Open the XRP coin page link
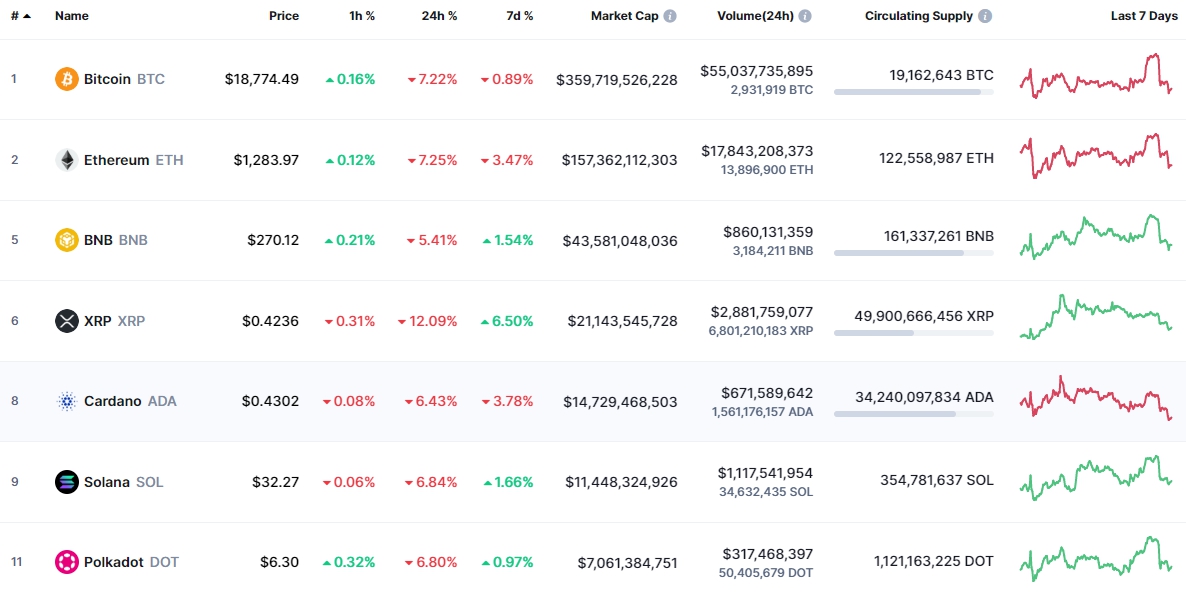 [x=114, y=321]
